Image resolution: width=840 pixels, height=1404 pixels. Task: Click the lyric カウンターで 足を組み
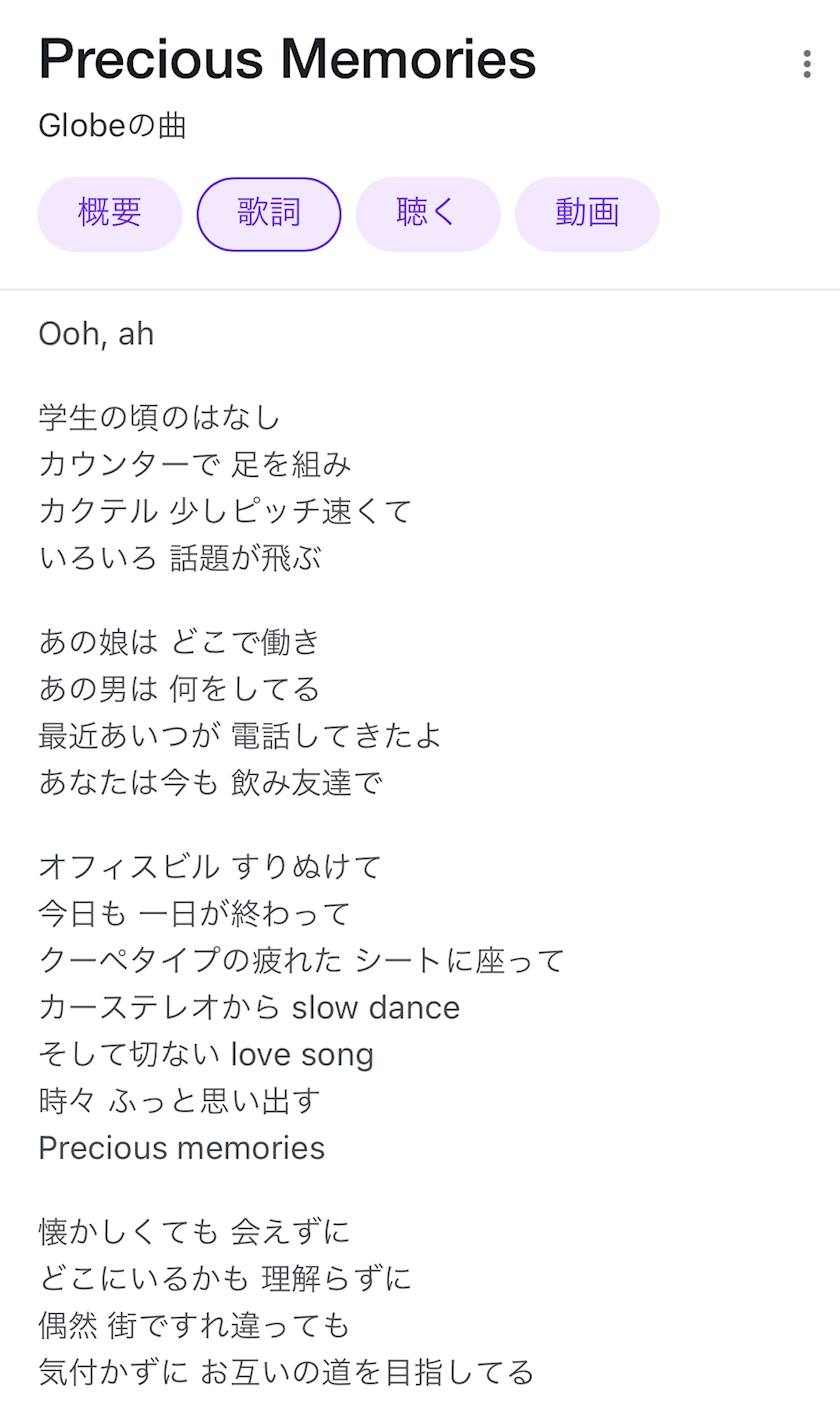[x=195, y=464]
